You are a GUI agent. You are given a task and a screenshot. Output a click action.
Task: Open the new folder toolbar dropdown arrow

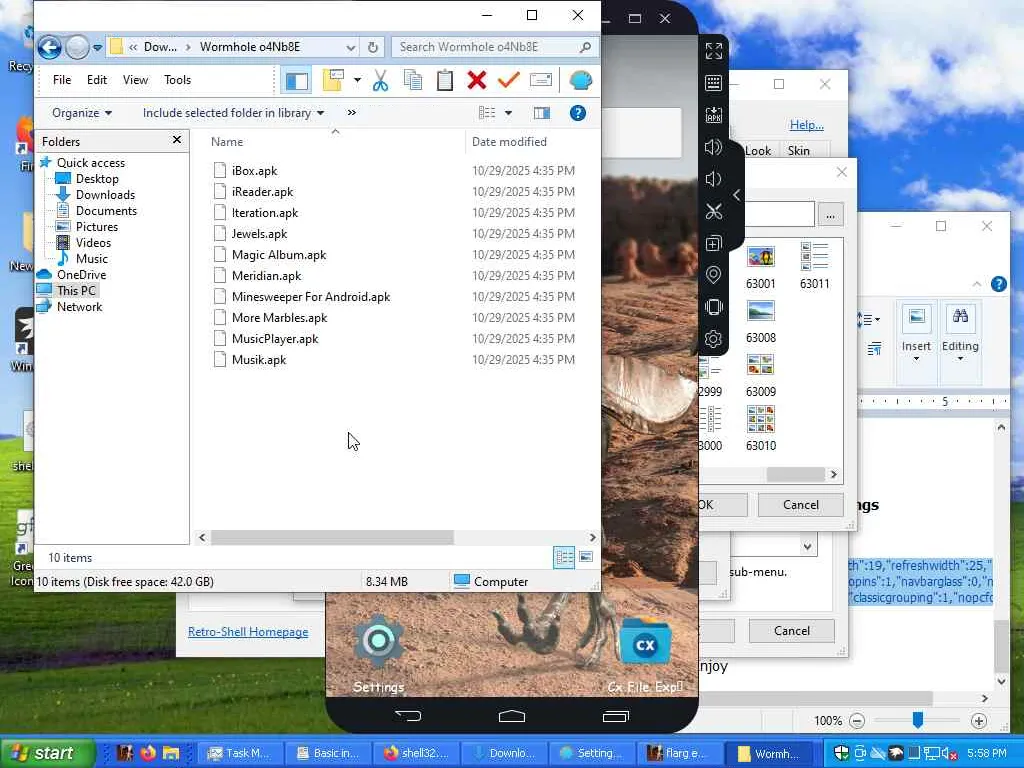[357, 80]
